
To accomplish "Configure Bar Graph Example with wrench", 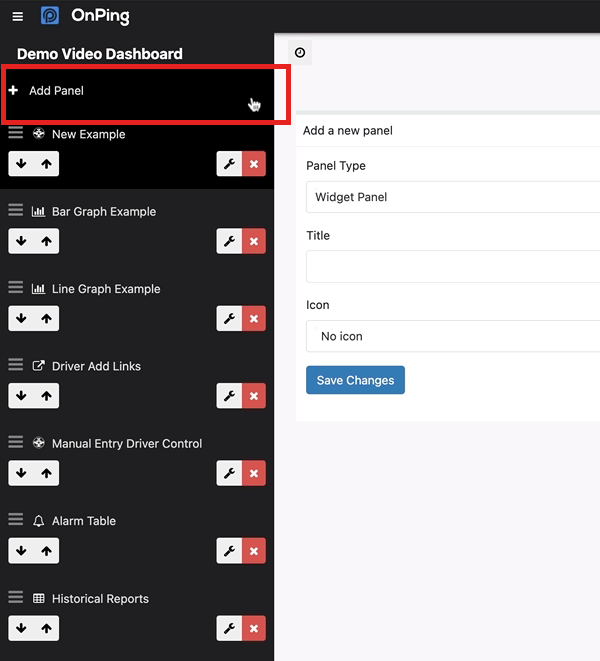I will pyautogui.click(x=229, y=241).
